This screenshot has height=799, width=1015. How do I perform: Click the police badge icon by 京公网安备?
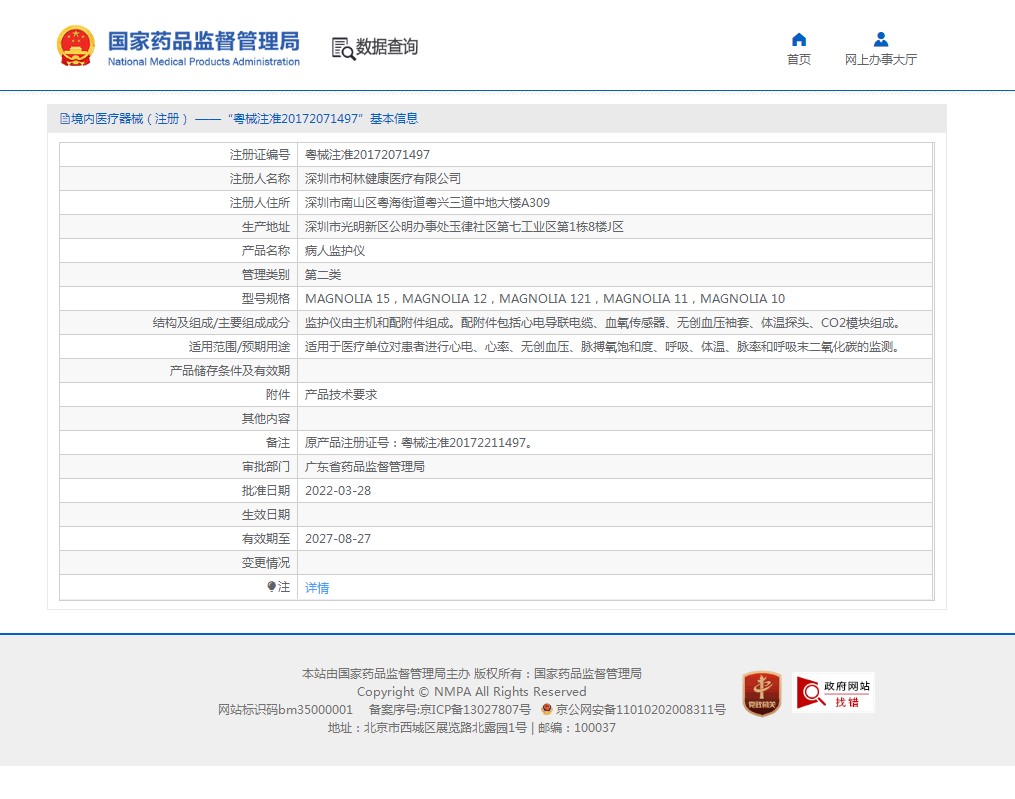click(546, 709)
